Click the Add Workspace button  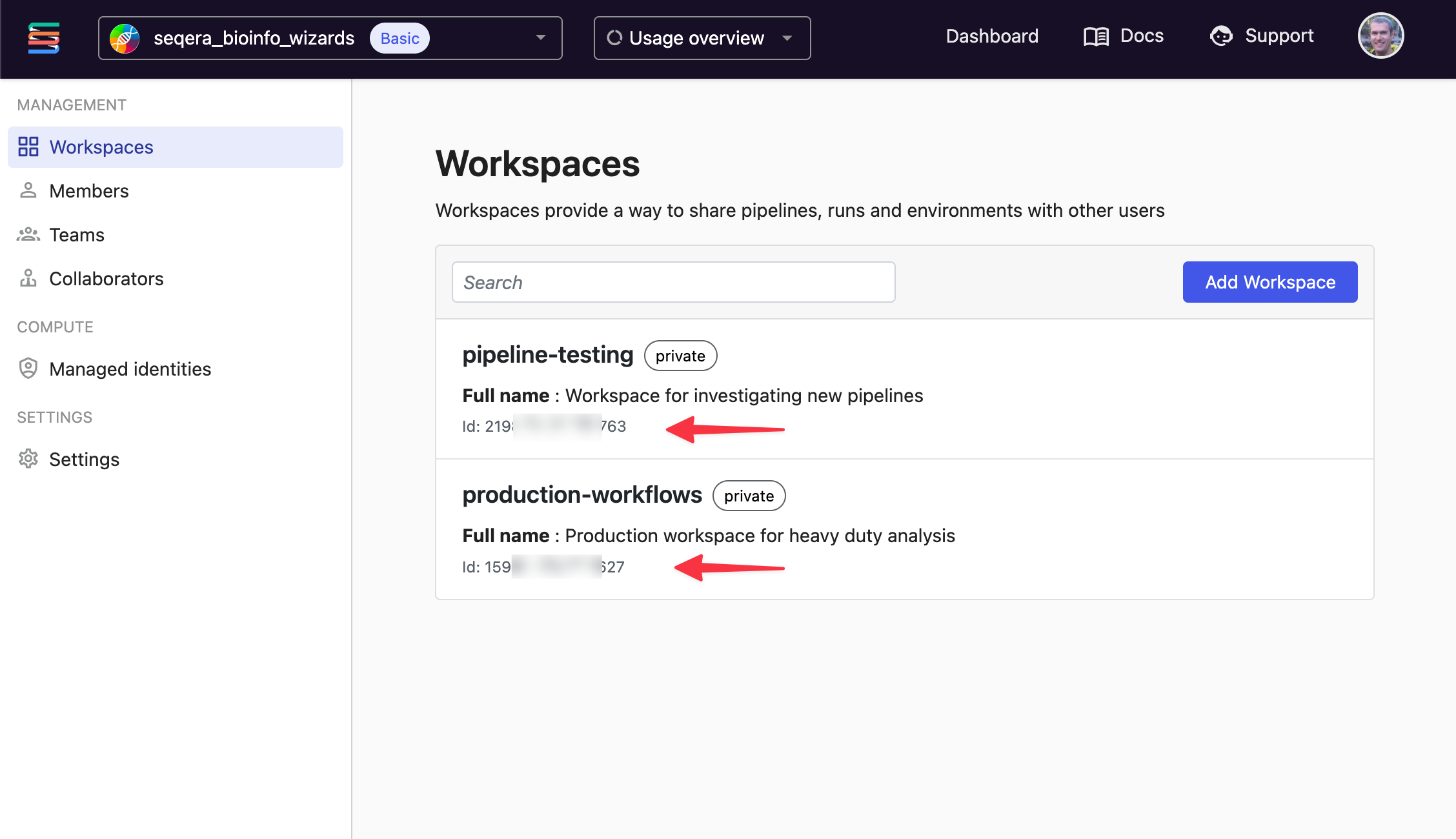pos(1269,282)
